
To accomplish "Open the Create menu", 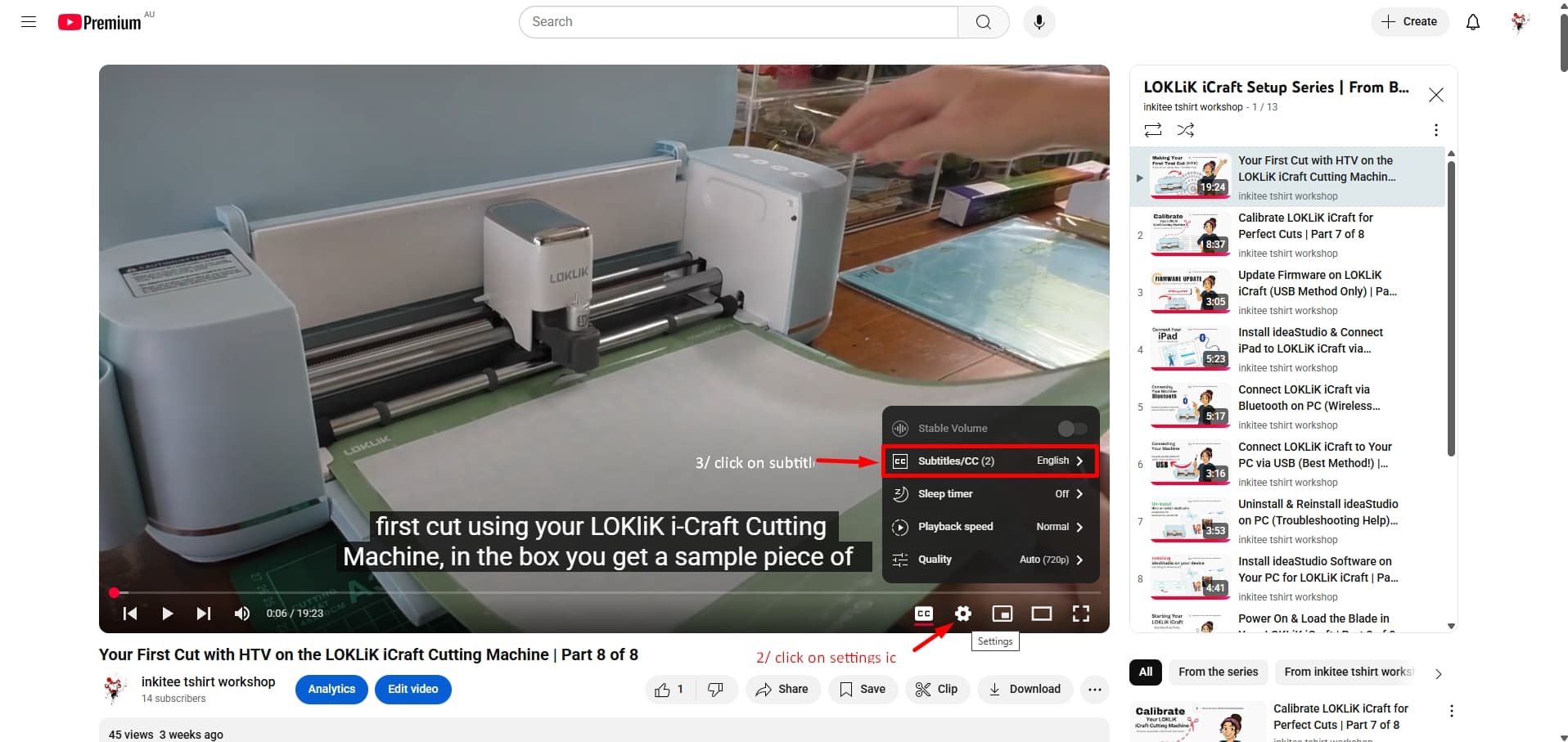I will tap(1410, 22).
